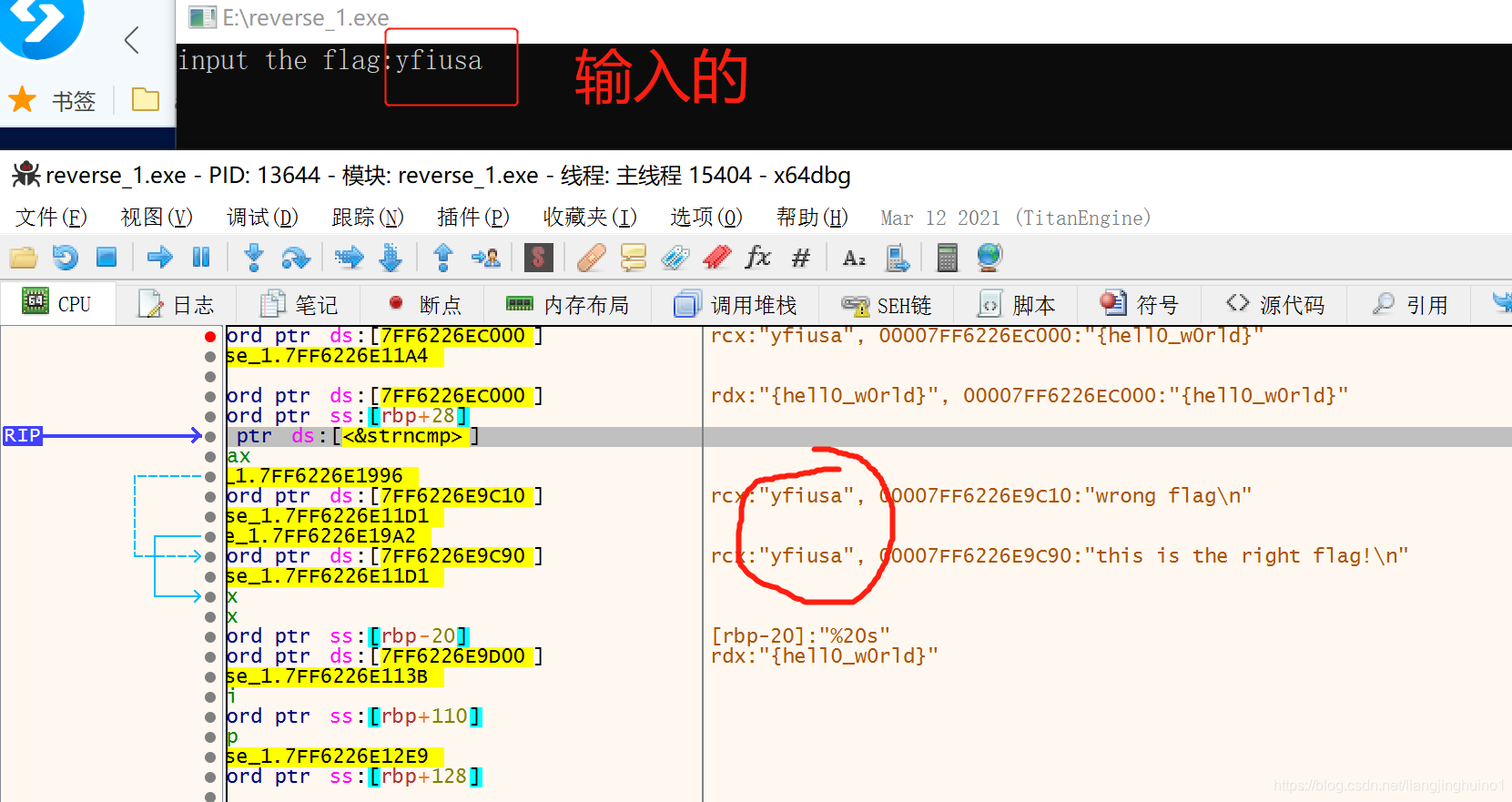Click the Execute Till Return icon
Image resolution: width=1512 pixels, height=802 pixels.
click(x=443, y=258)
